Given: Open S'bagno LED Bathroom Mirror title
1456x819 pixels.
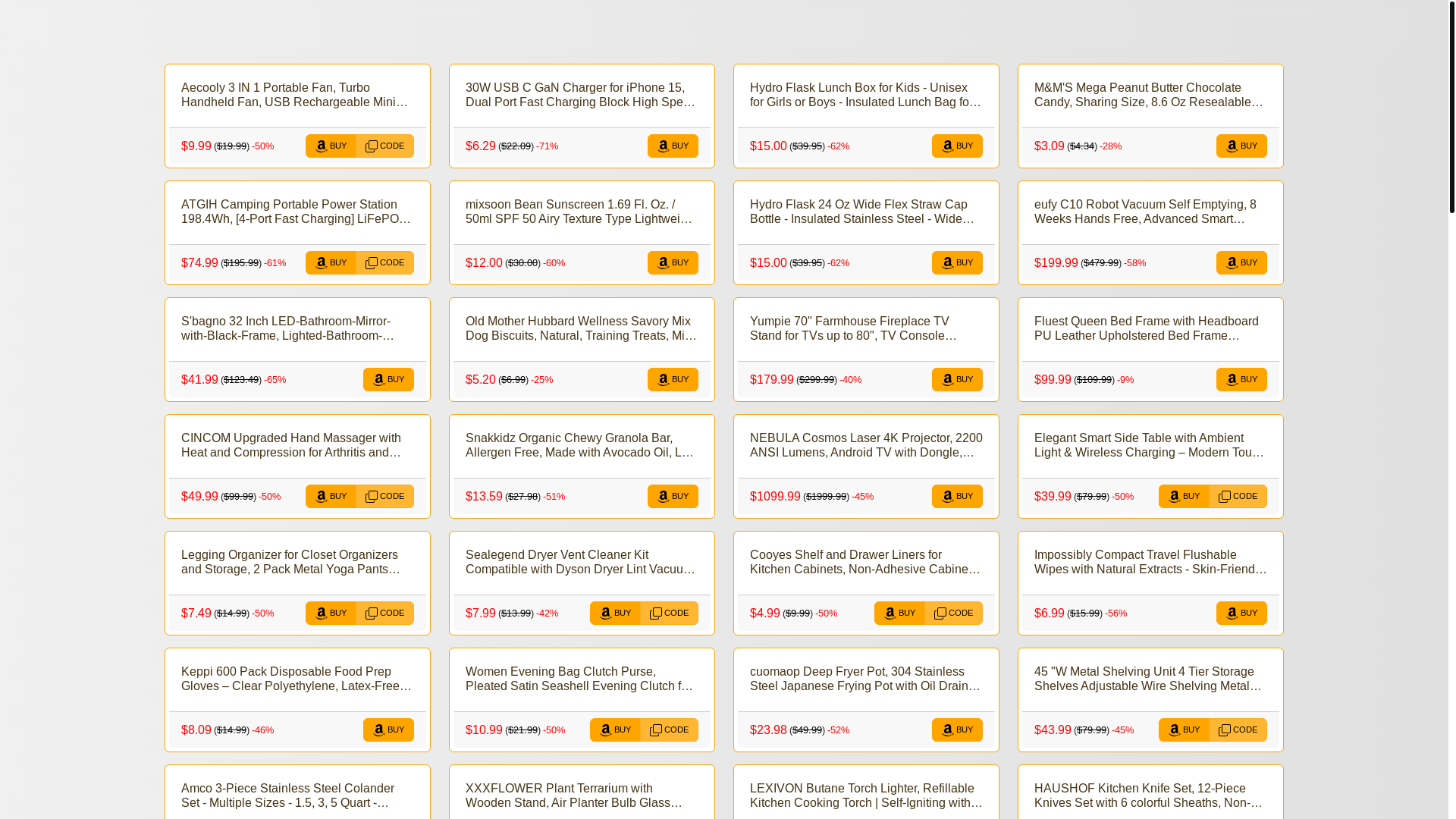Looking at the screenshot, I should 297,328.
